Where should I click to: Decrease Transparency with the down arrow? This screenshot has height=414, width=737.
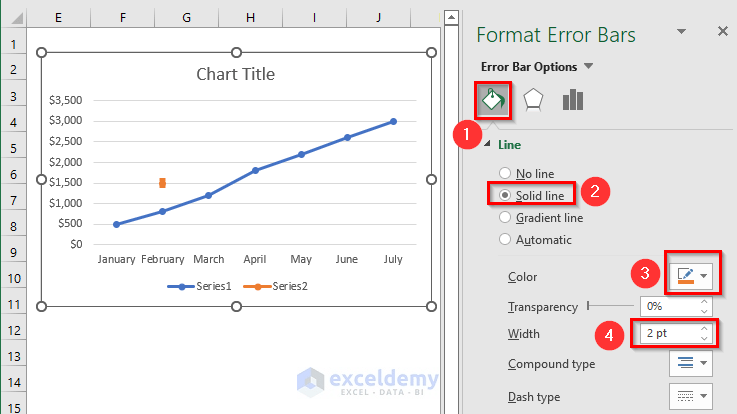704,311
